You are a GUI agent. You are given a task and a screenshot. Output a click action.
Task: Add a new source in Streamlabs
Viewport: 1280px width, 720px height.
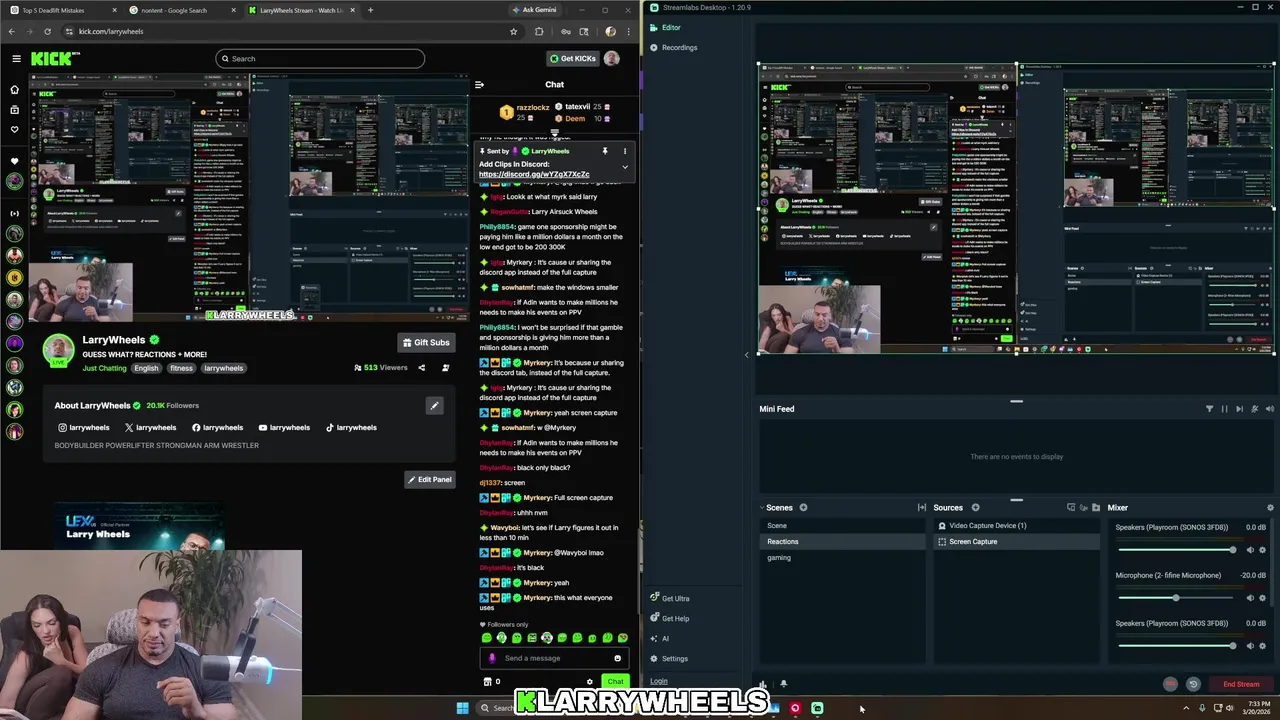pos(975,508)
